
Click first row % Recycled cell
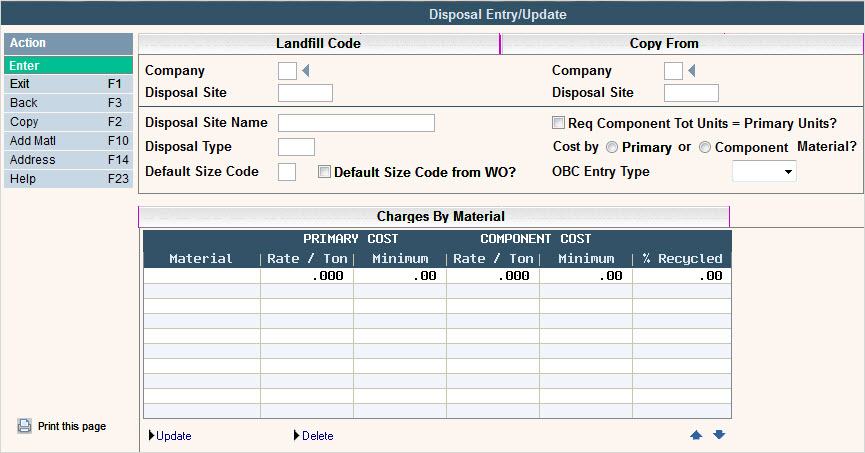[682, 276]
